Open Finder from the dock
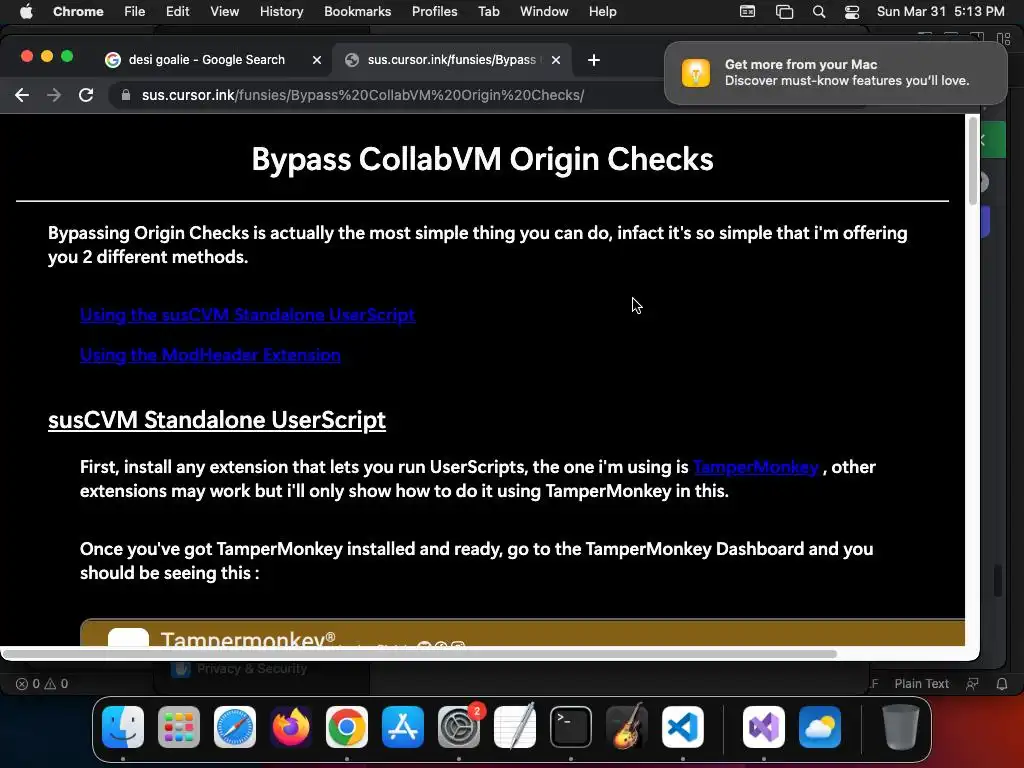Screen dimensions: 1024x768 coord(123,727)
